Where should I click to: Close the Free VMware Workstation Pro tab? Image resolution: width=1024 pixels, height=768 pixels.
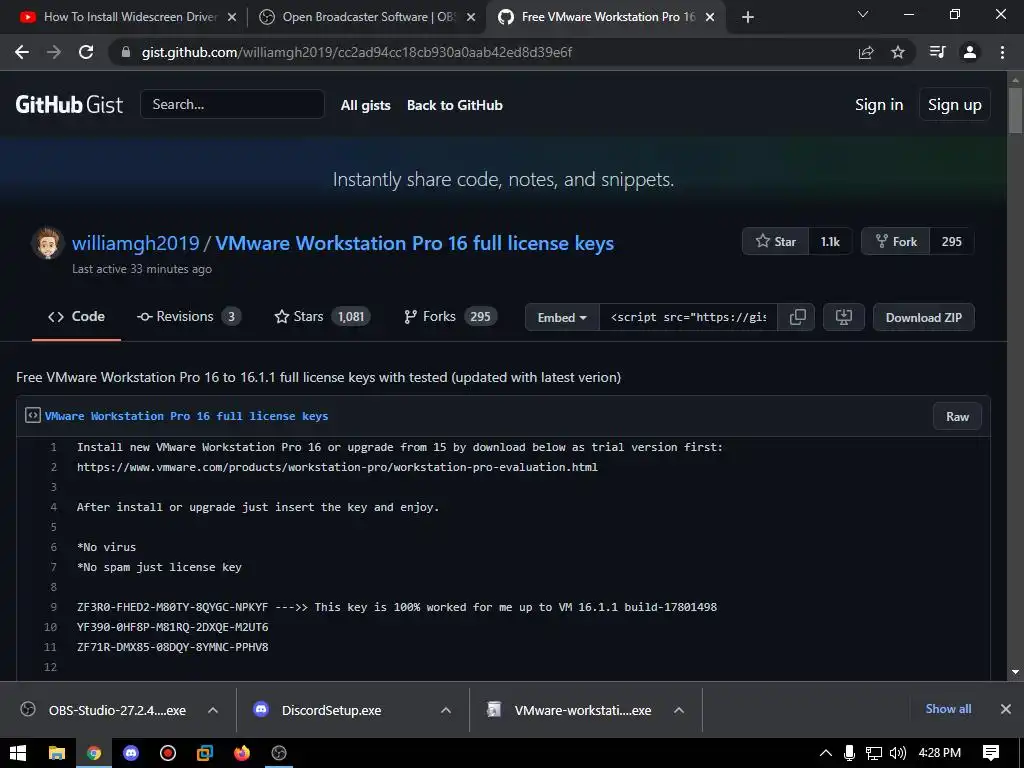(711, 17)
